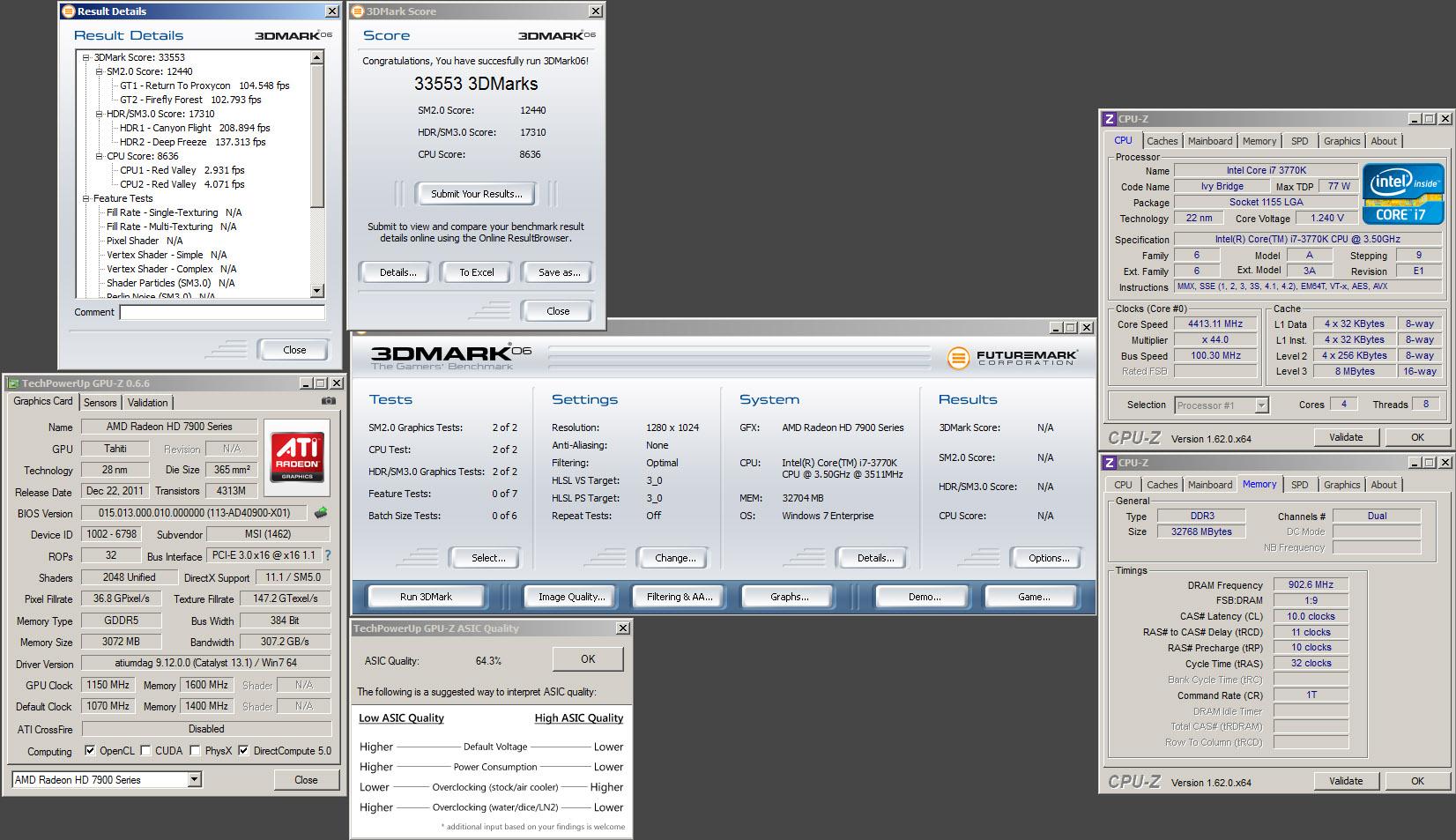
Task: Close the ASIC Quality dialog with X
Action: 622,628
